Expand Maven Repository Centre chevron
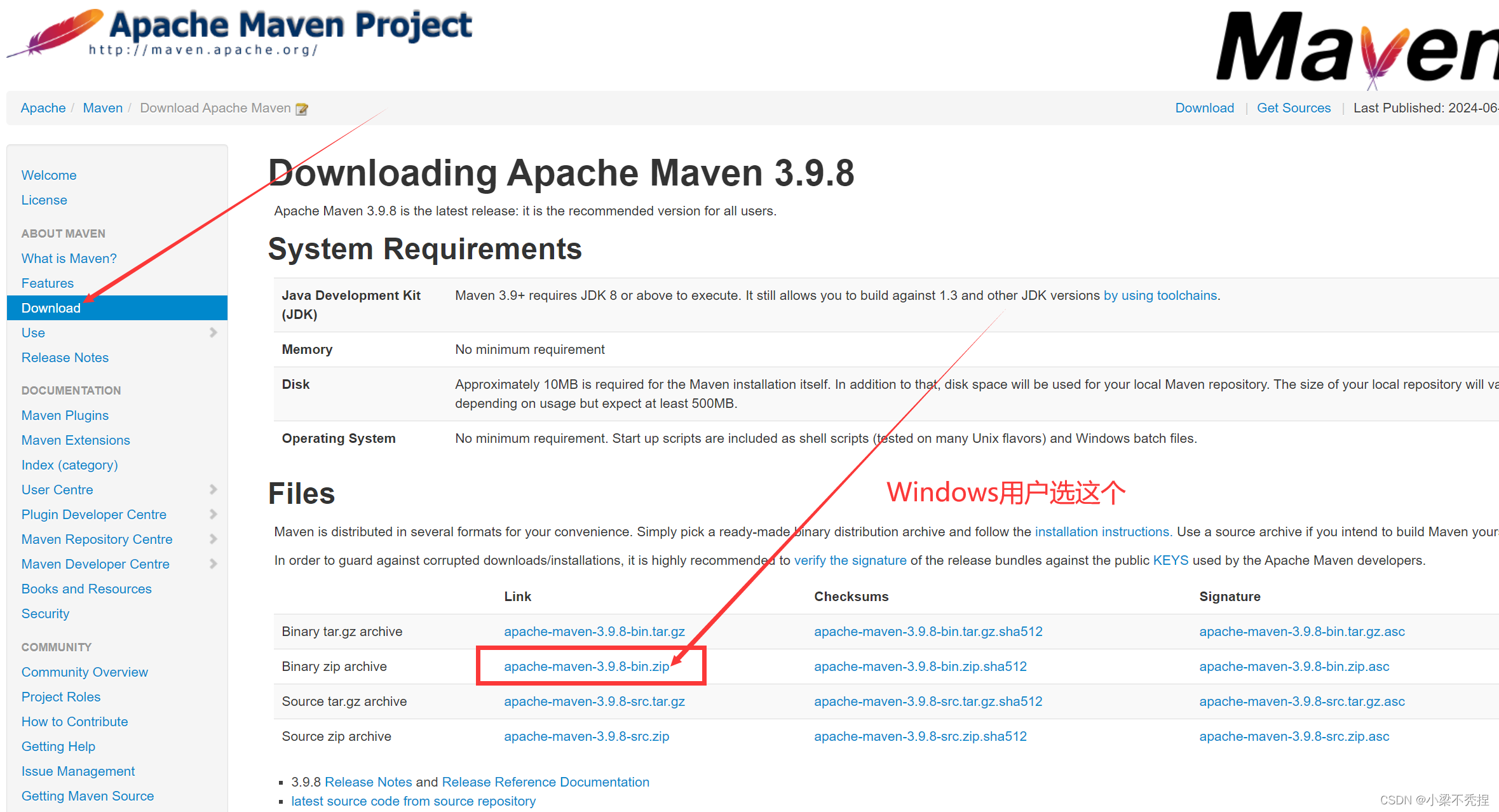The width and height of the screenshot is (1499, 812). [x=214, y=539]
